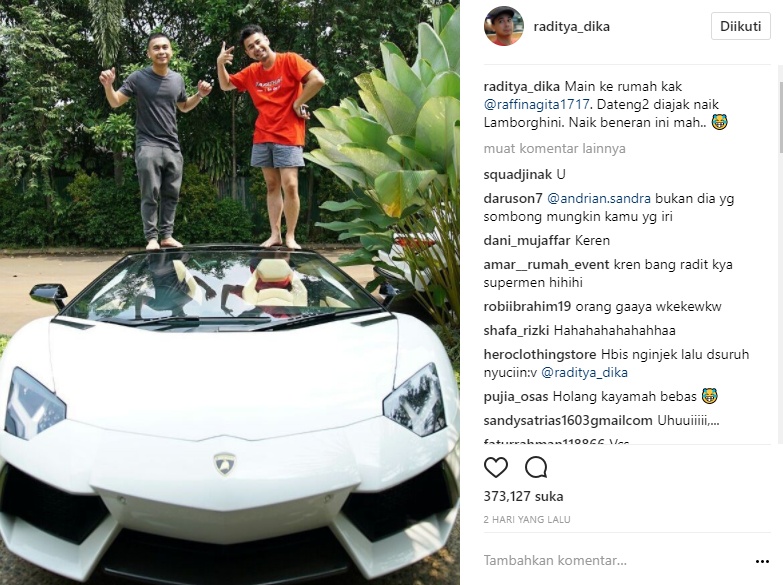The image size is (783, 585).
Task: Open daruson7 commenter profile
Action: [x=513, y=198]
